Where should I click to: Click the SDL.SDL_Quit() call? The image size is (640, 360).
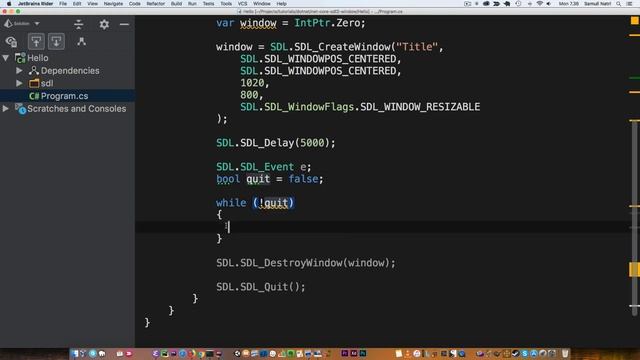(260, 287)
